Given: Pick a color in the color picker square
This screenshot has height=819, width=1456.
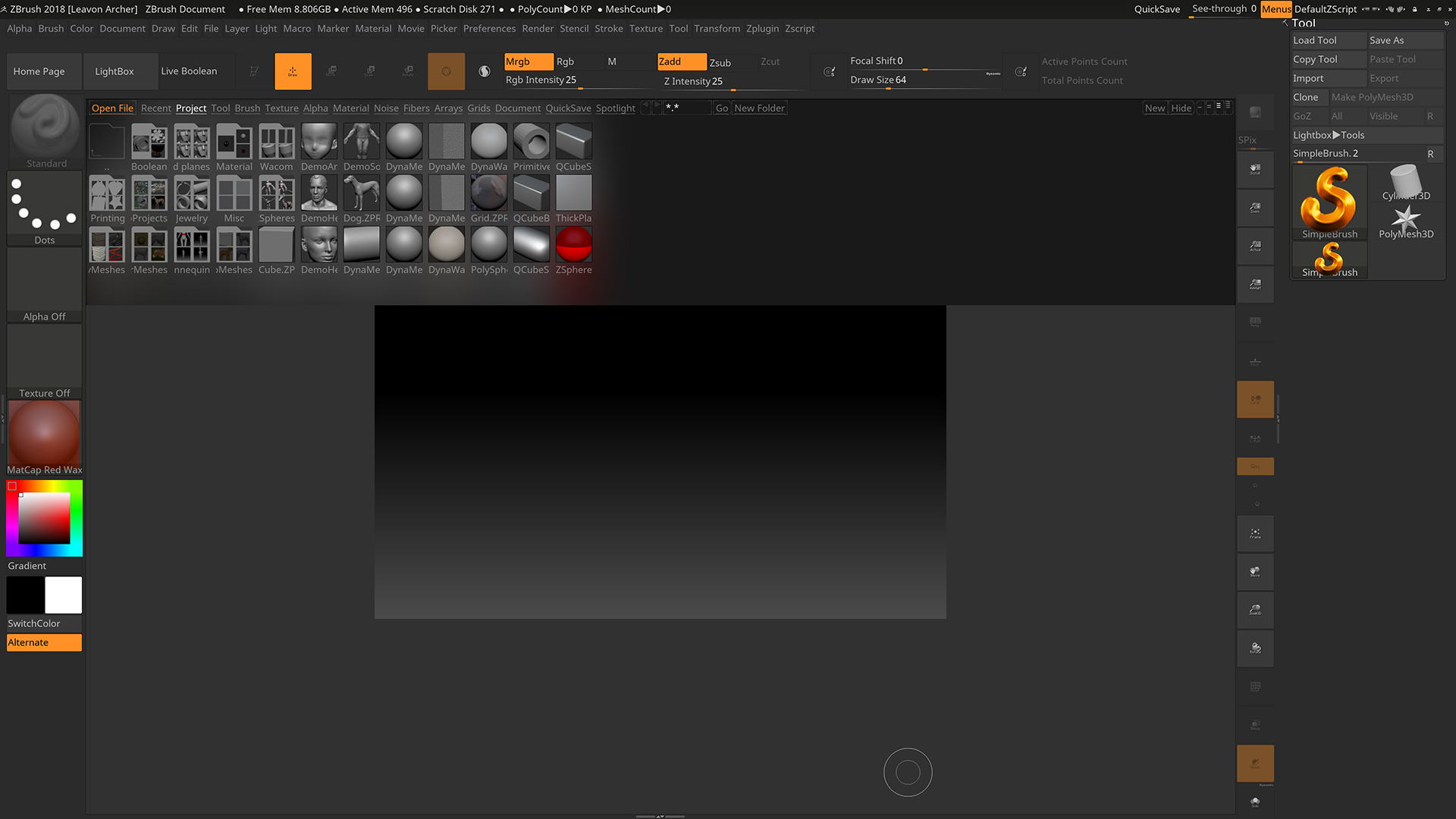Looking at the screenshot, I should coord(44,518).
